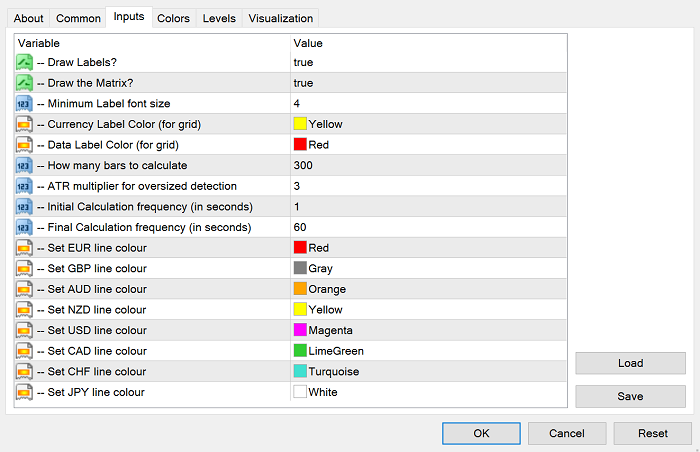Select bars to calculate value 300
The width and height of the screenshot is (700, 452).
click(x=303, y=165)
